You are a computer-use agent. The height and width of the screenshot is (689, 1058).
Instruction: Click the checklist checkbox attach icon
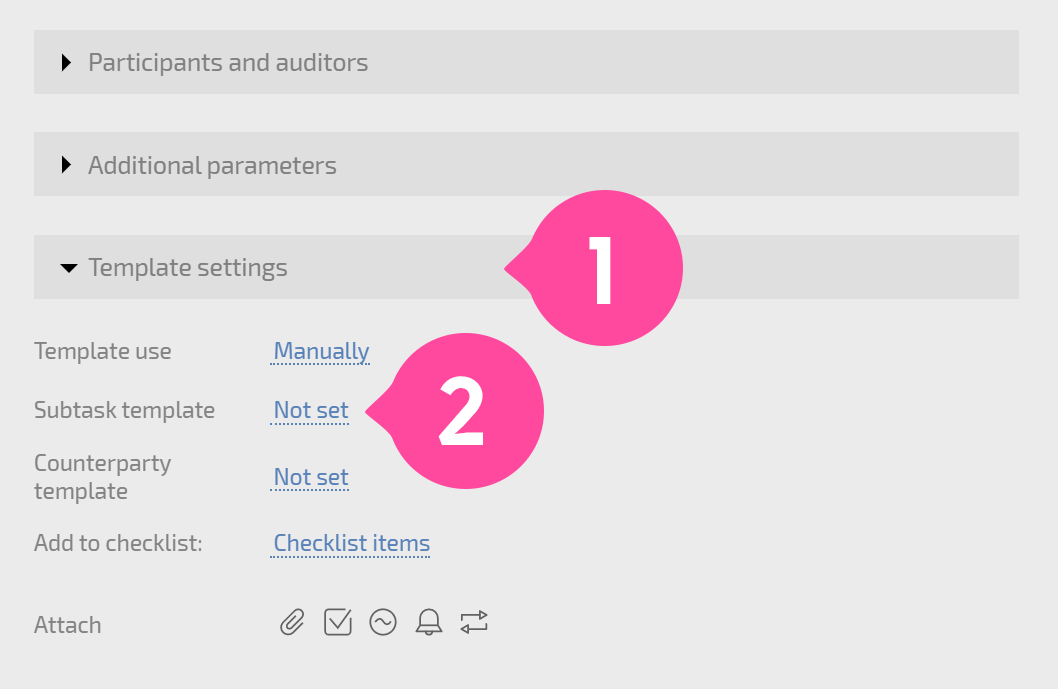pyautogui.click(x=338, y=622)
